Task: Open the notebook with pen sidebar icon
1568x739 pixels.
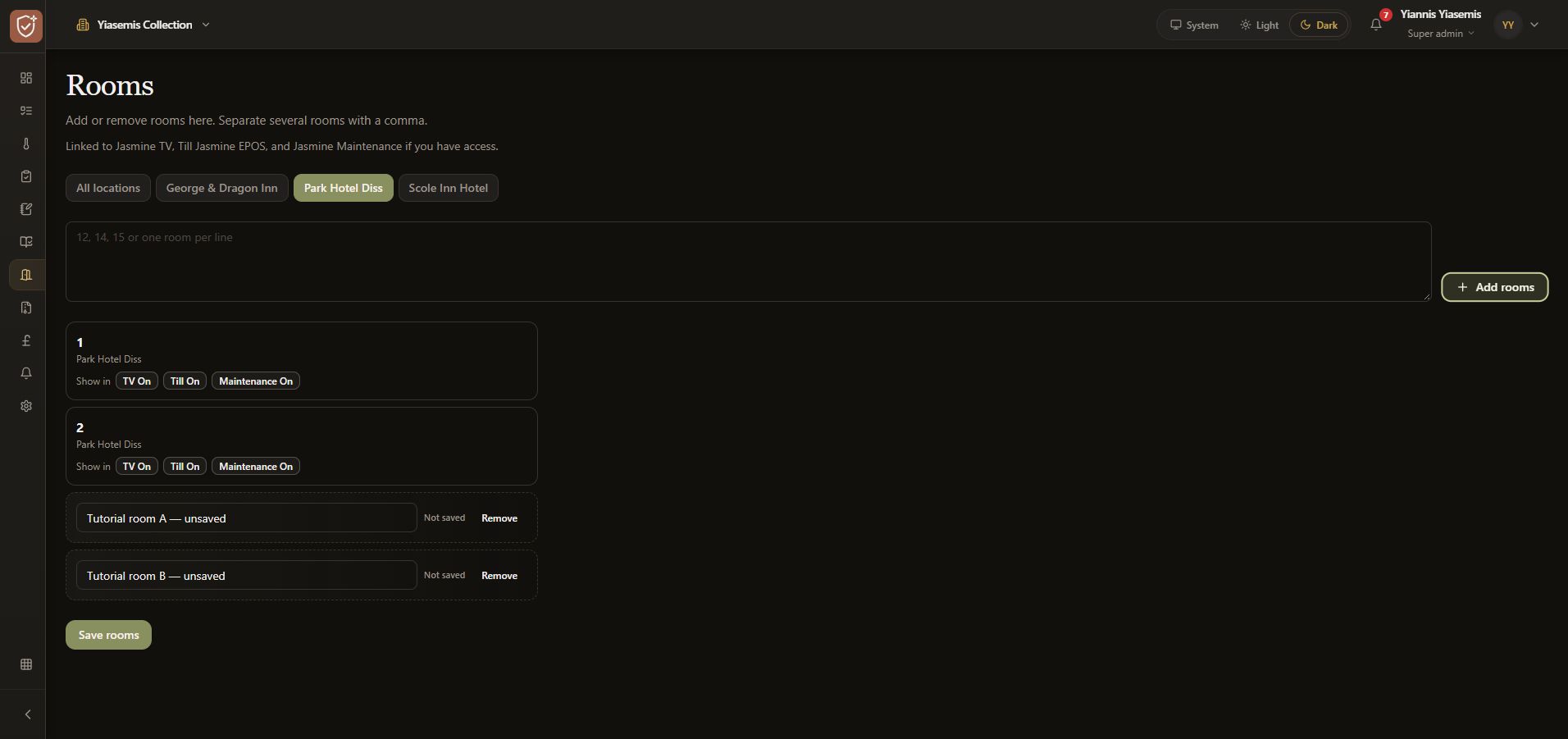Action: (26, 209)
